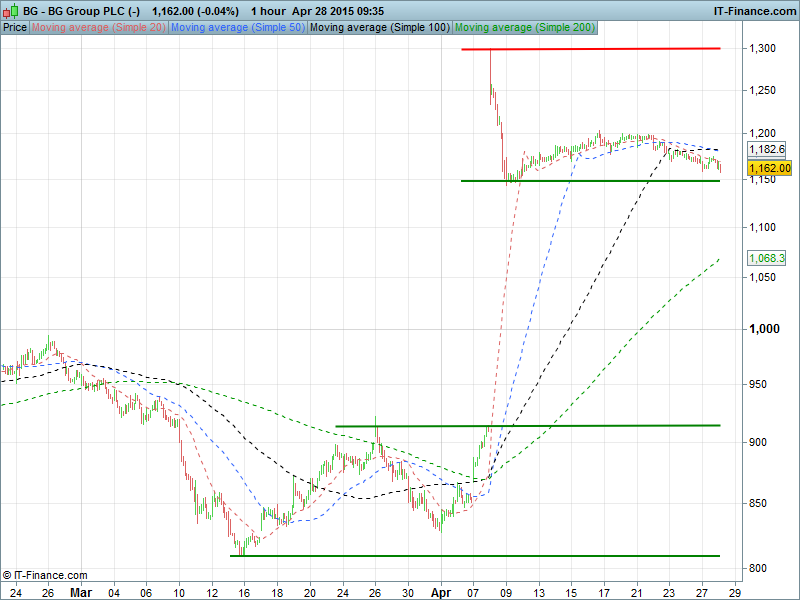Click the 1,182.6 moving average value tag
The width and height of the screenshot is (800, 600).
[x=766, y=149]
